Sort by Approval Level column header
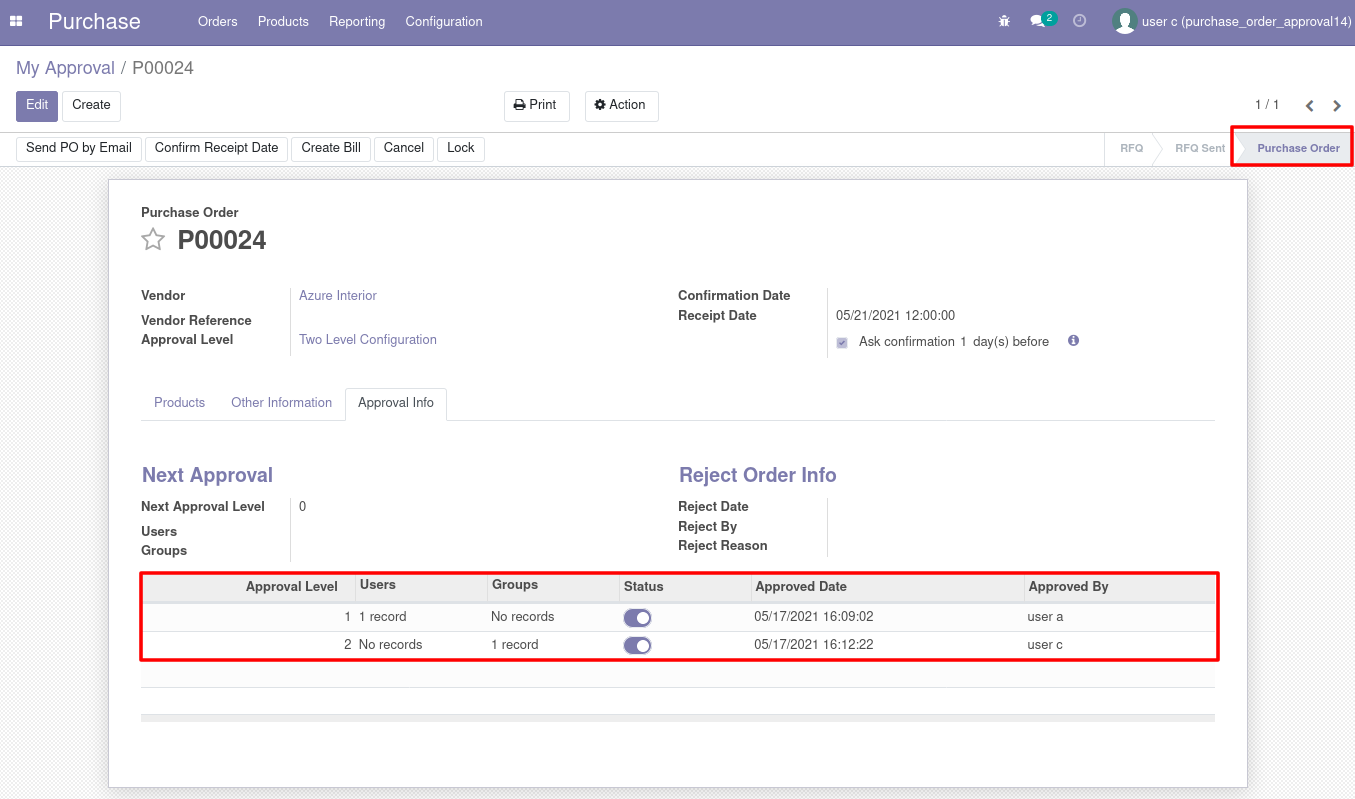This screenshot has height=799, width=1355. click(x=248, y=587)
